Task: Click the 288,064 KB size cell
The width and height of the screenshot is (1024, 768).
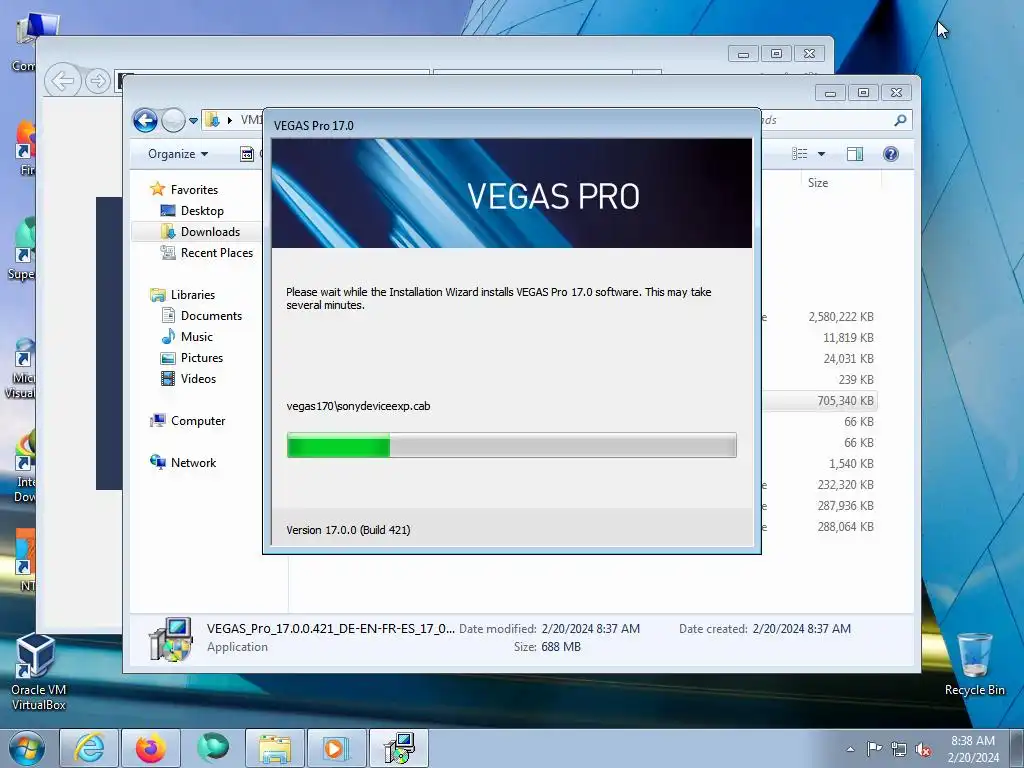Action: click(x=845, y=526)
